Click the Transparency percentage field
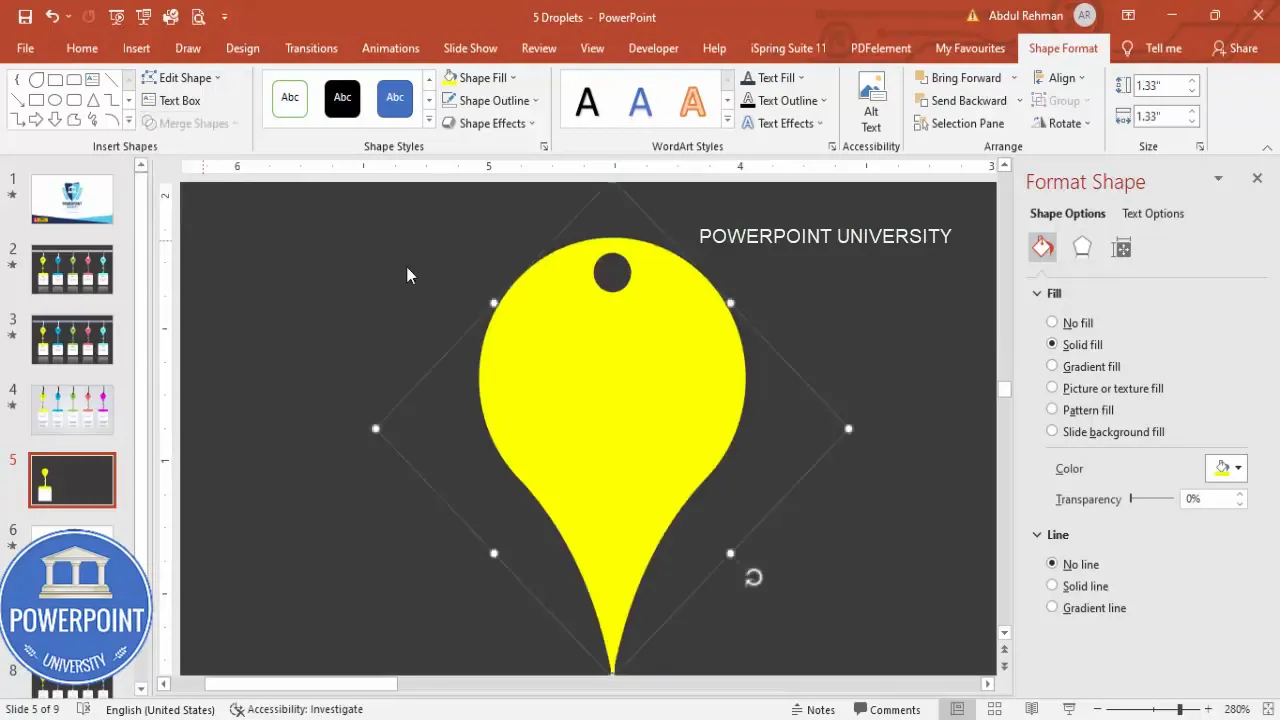The image size is (1280, 720). coord(1208,498)
